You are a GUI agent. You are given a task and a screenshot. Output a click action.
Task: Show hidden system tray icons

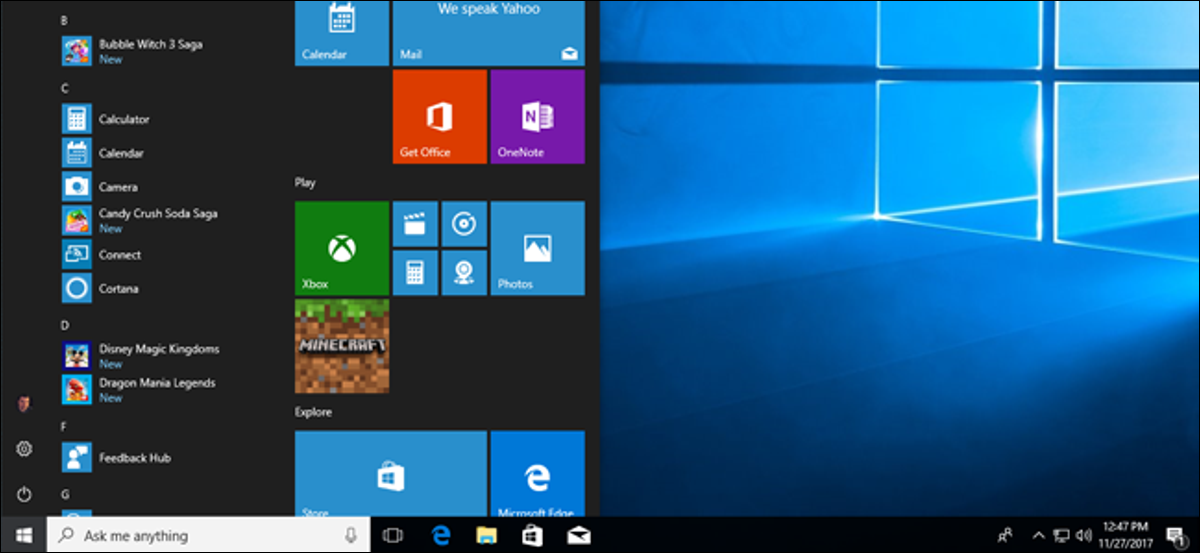point(1038,535)
